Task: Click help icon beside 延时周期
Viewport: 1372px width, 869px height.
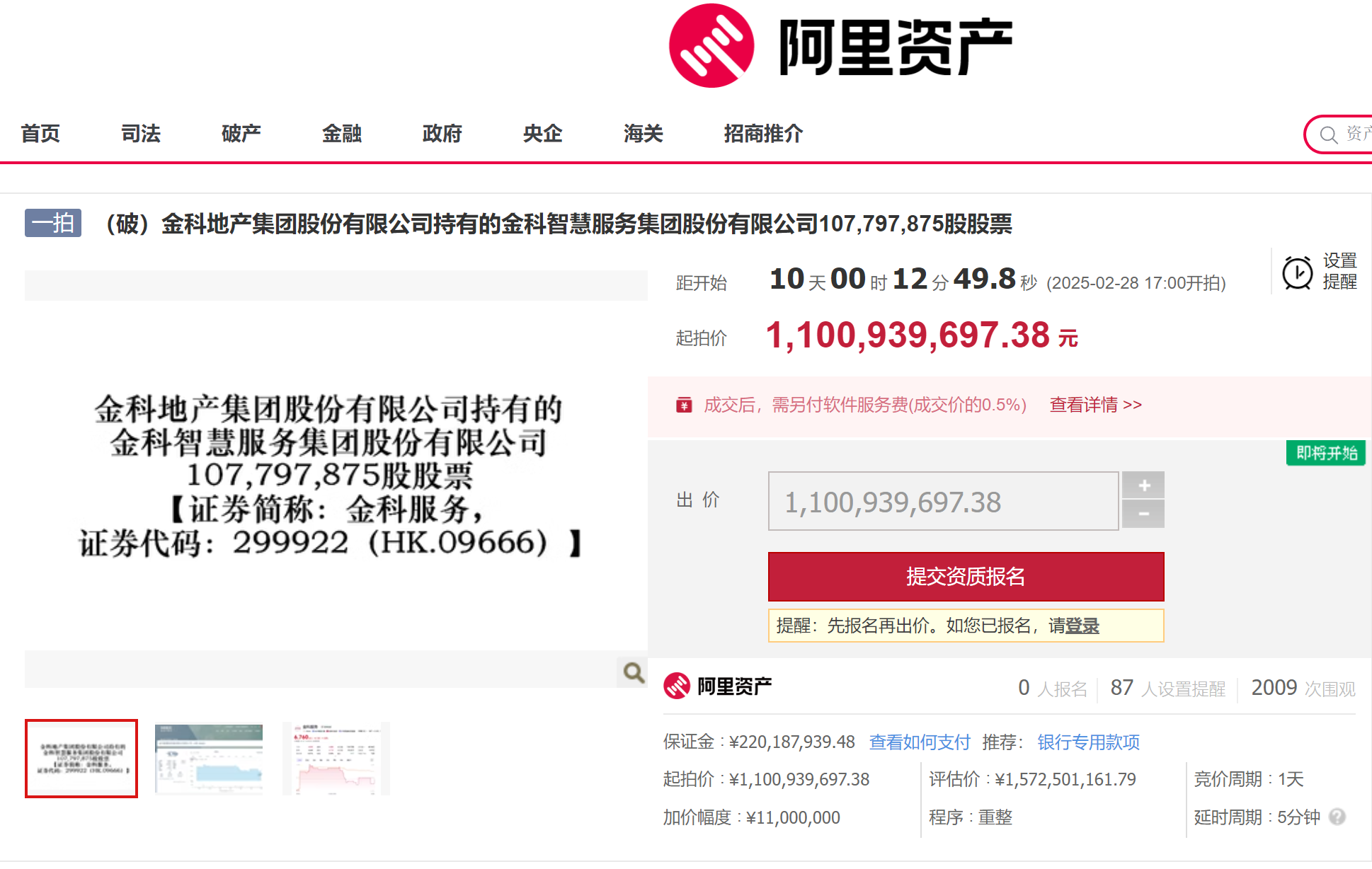Action: 1337,817
